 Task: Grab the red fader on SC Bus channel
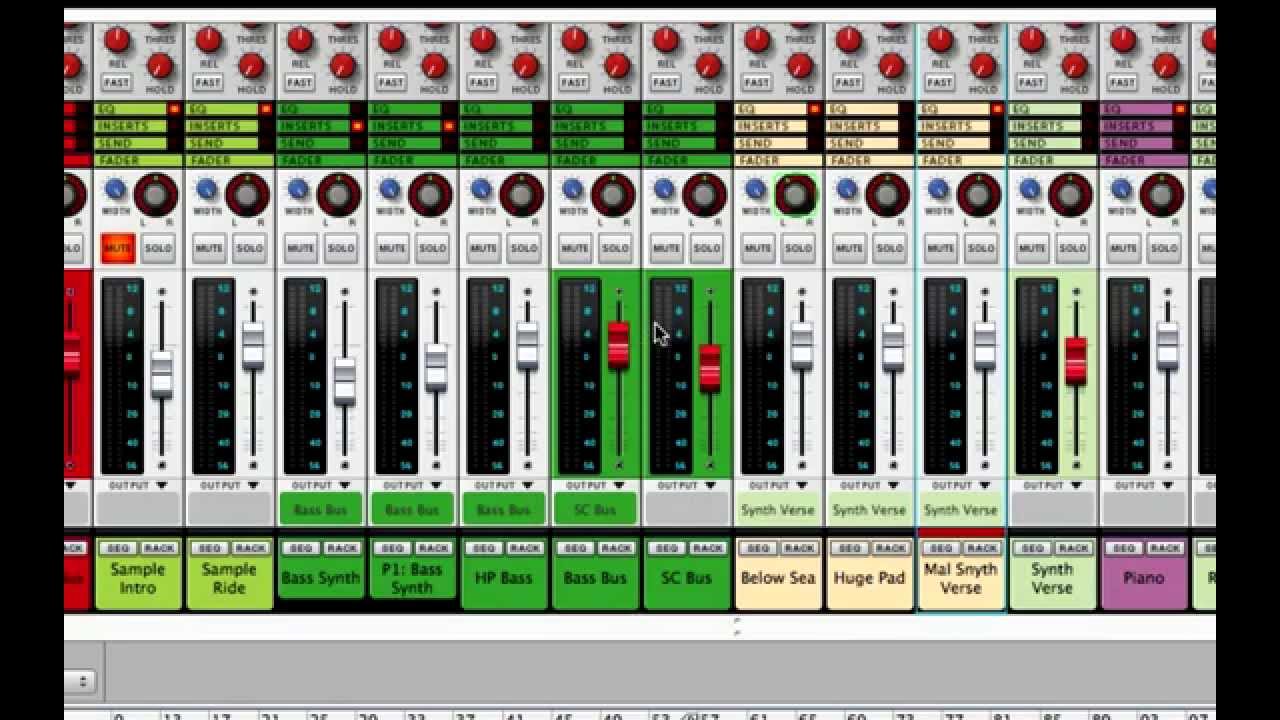click(710, 367)
